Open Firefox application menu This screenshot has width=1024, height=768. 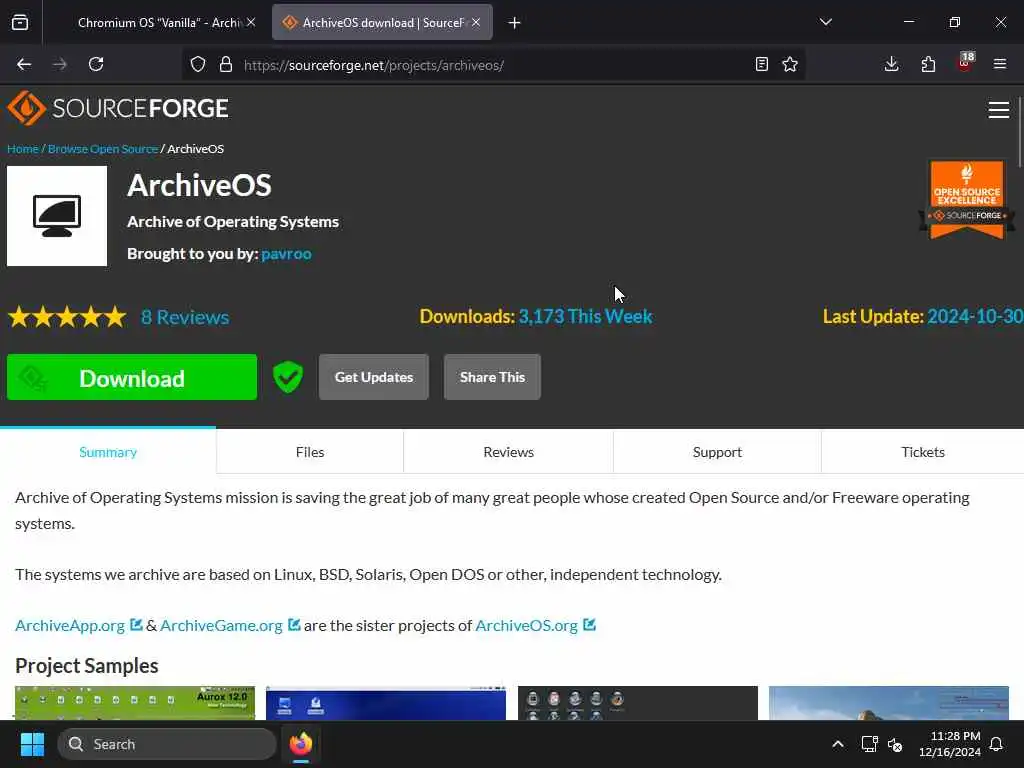coord(1000,64)
